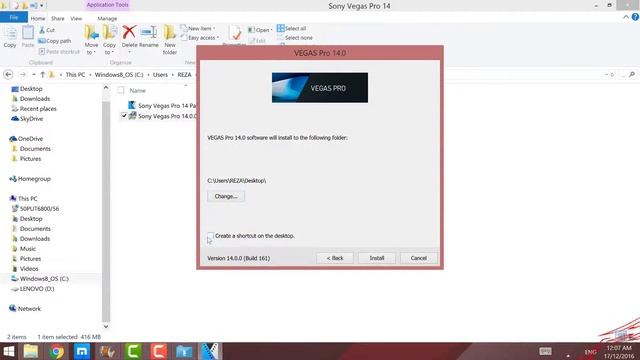640x360 pixels.
Task: Open green Camtasia icon on taskbar
Action: 133,351
